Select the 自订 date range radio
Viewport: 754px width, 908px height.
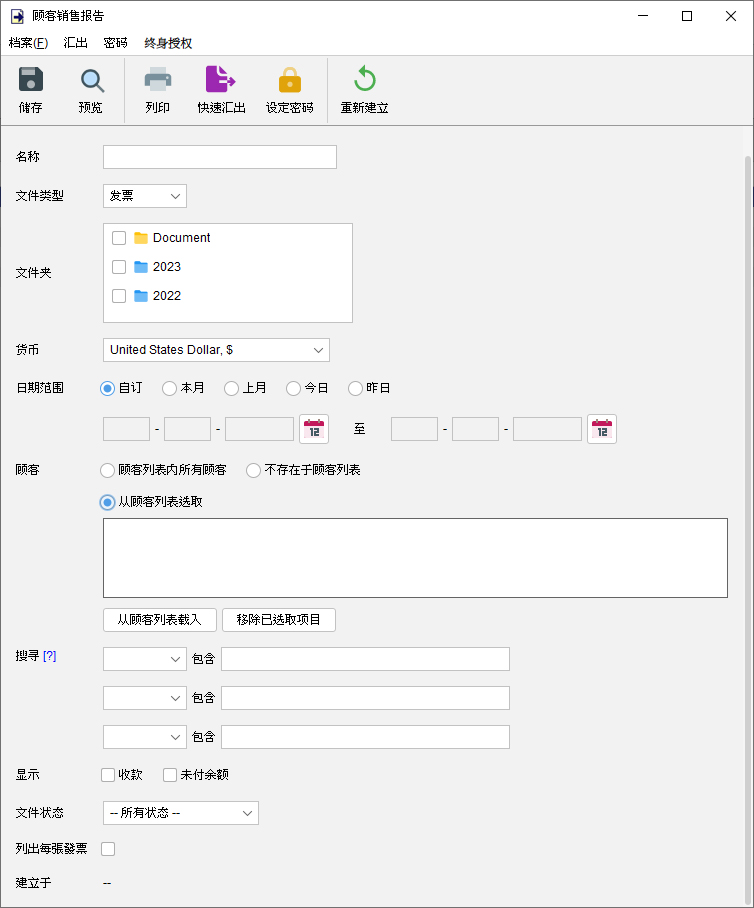point(107,388)
